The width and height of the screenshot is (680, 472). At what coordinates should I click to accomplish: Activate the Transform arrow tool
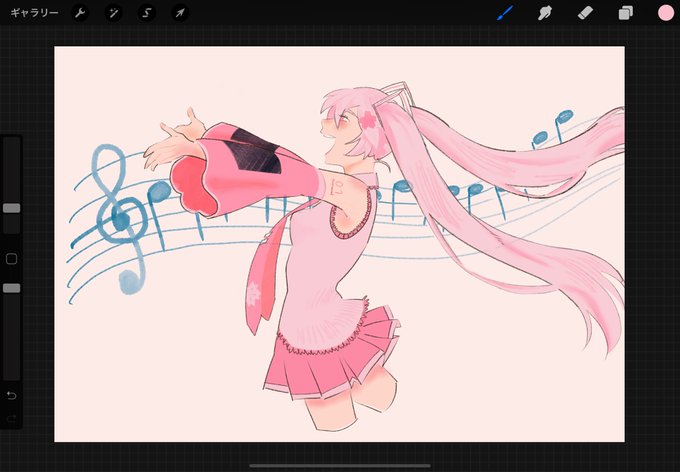(x=180, y=13)
